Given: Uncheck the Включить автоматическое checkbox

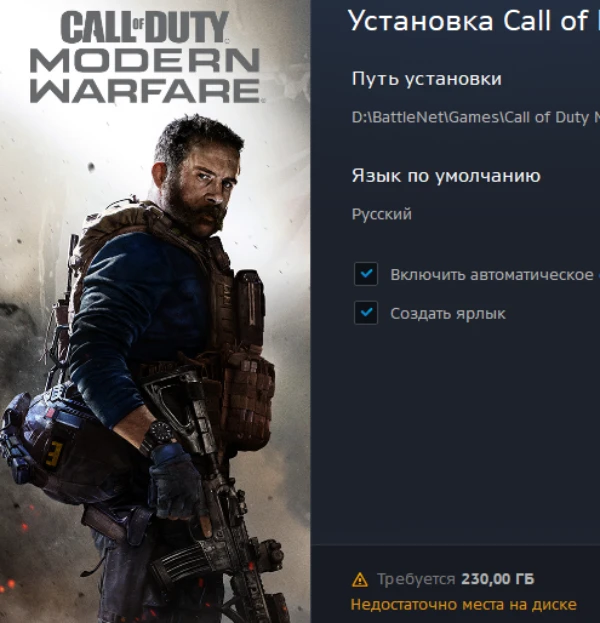Looking at the screenshot, I should tap(366, 274).
